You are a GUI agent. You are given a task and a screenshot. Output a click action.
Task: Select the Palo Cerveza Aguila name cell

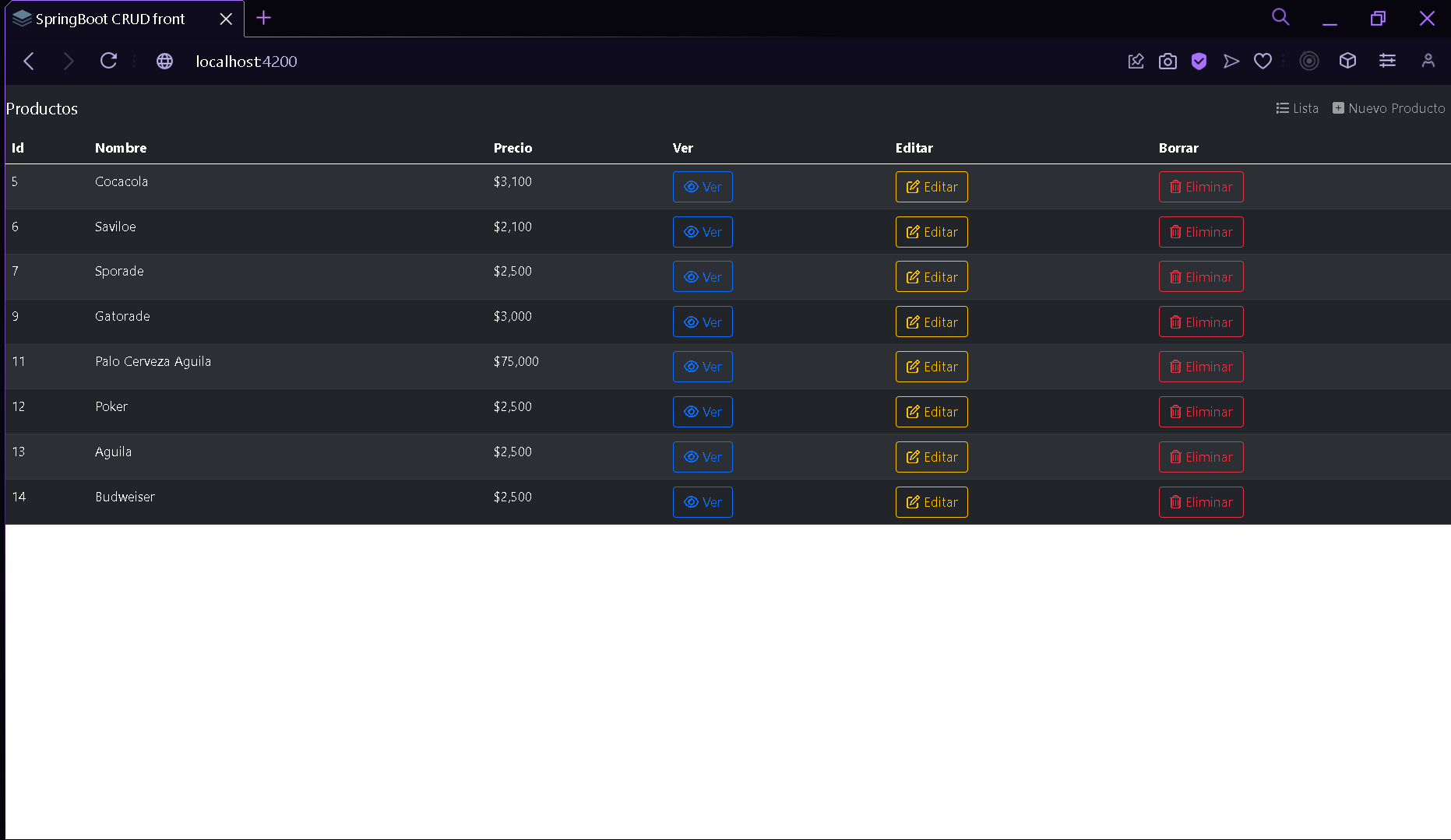click(153, 361)
